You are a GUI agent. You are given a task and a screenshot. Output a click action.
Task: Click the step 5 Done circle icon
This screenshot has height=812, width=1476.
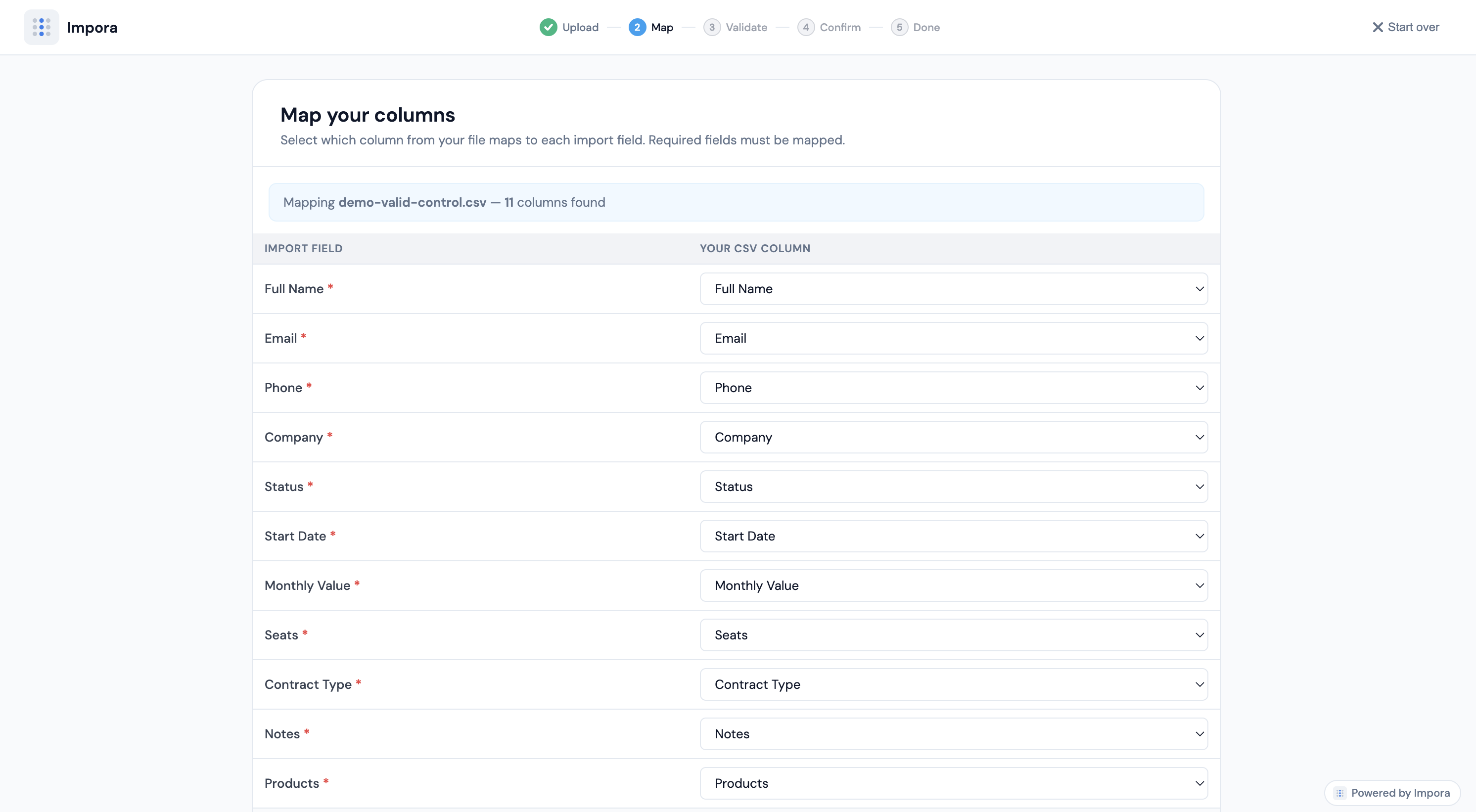pos(899,27)
